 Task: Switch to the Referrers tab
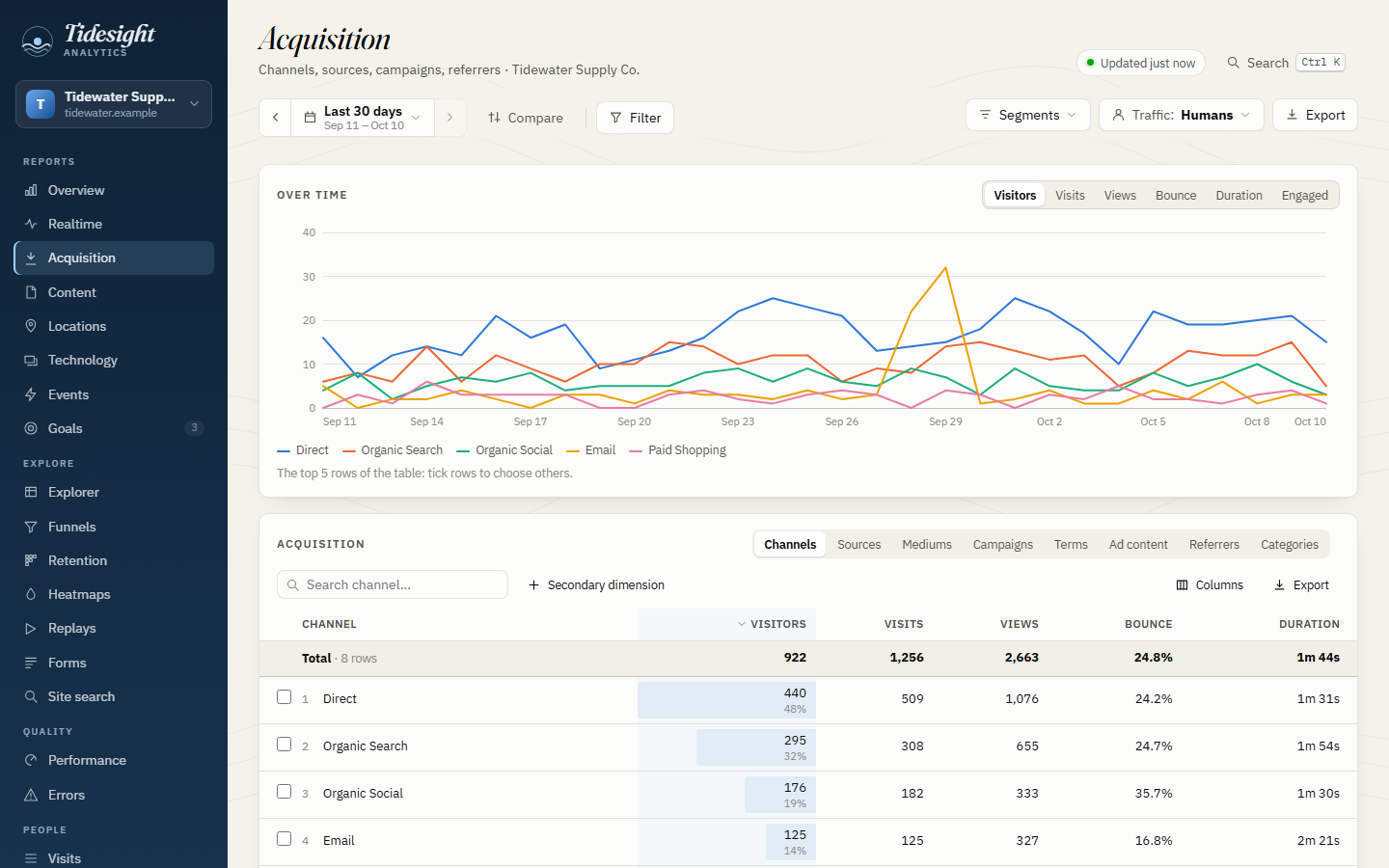(1213, 544)
